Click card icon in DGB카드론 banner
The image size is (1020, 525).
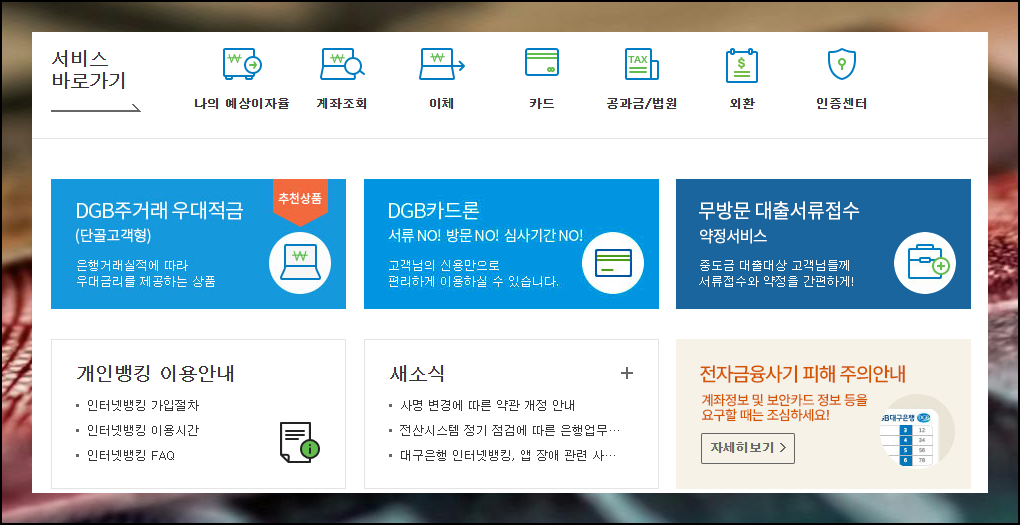pyautogui.click(x=613, y=263)
